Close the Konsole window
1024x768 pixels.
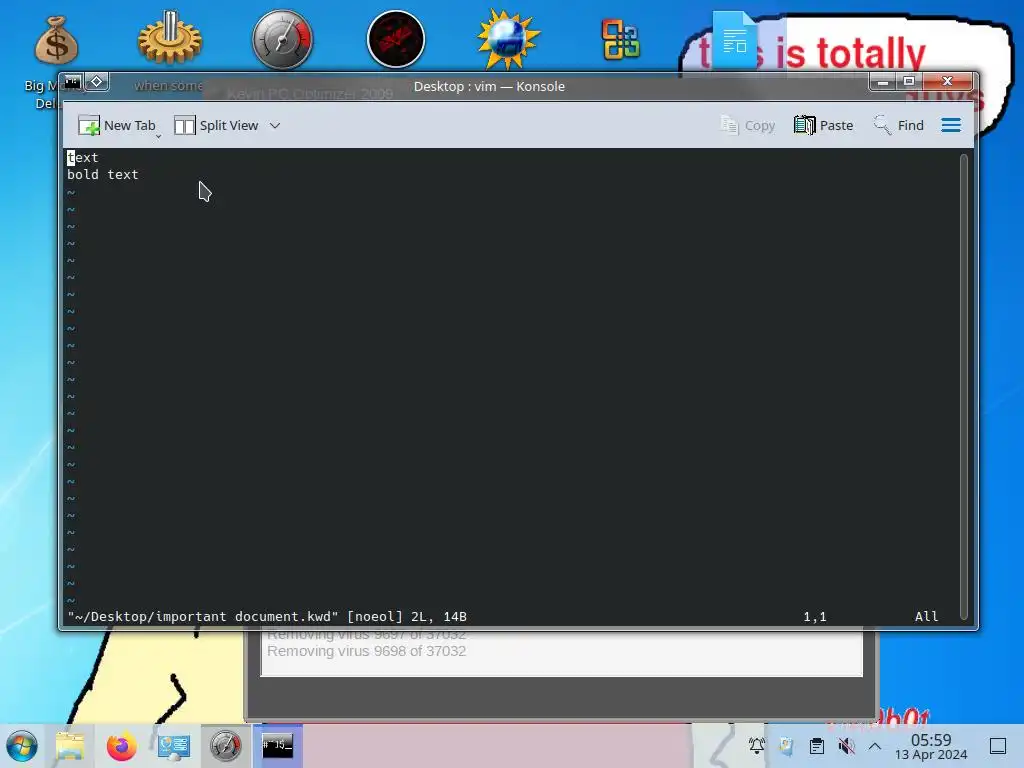tap(948, 82)
